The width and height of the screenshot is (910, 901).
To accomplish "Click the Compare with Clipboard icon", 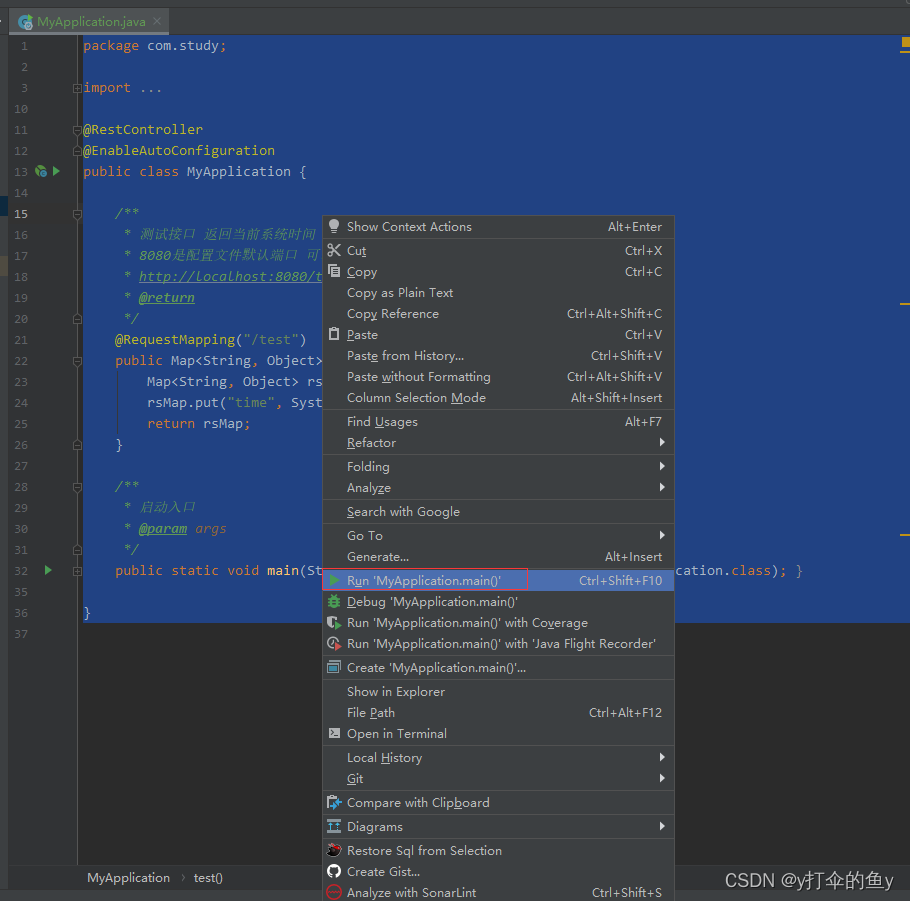I will [334, 802].
